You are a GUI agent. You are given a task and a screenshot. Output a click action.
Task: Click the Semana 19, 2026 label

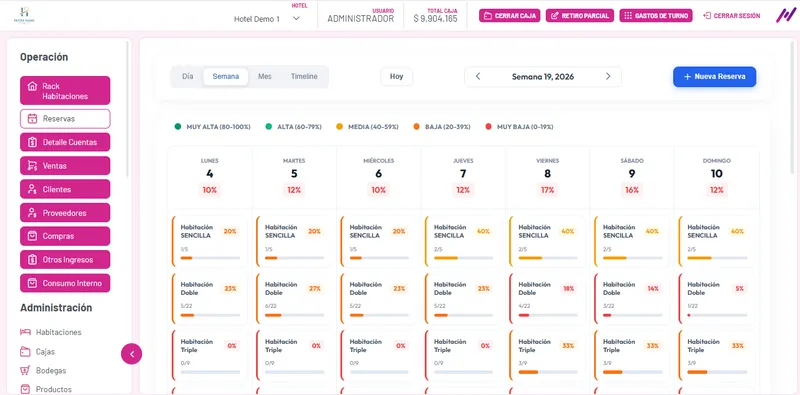pos(543,77)
